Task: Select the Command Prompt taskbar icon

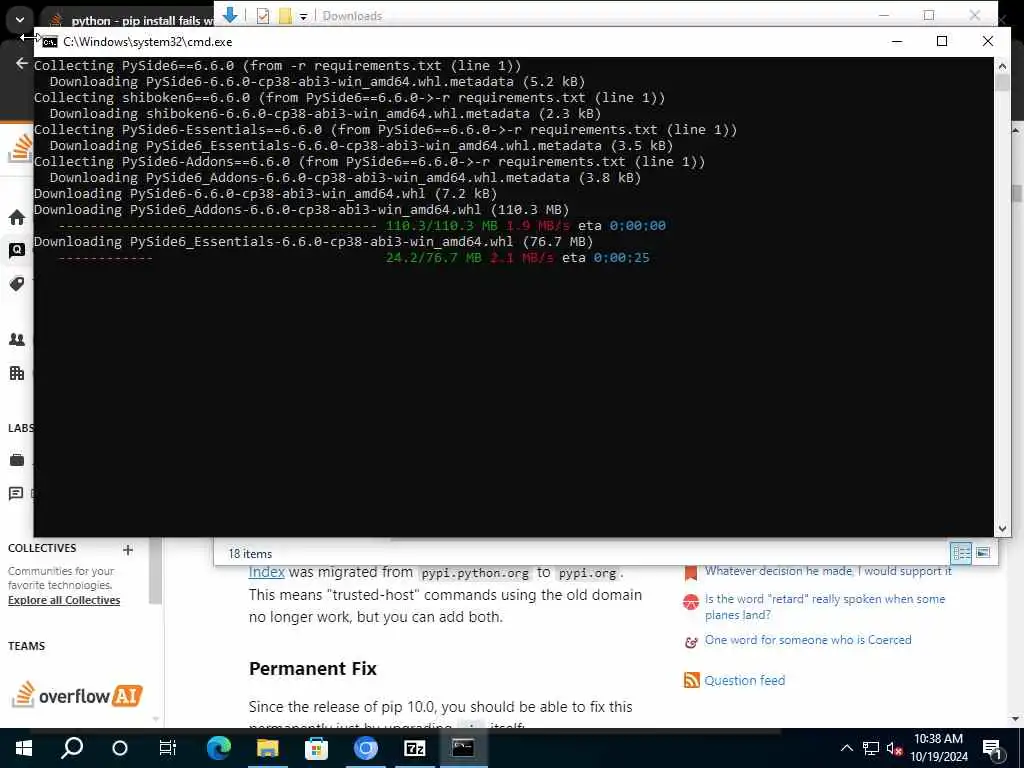Action: point(463,748)
